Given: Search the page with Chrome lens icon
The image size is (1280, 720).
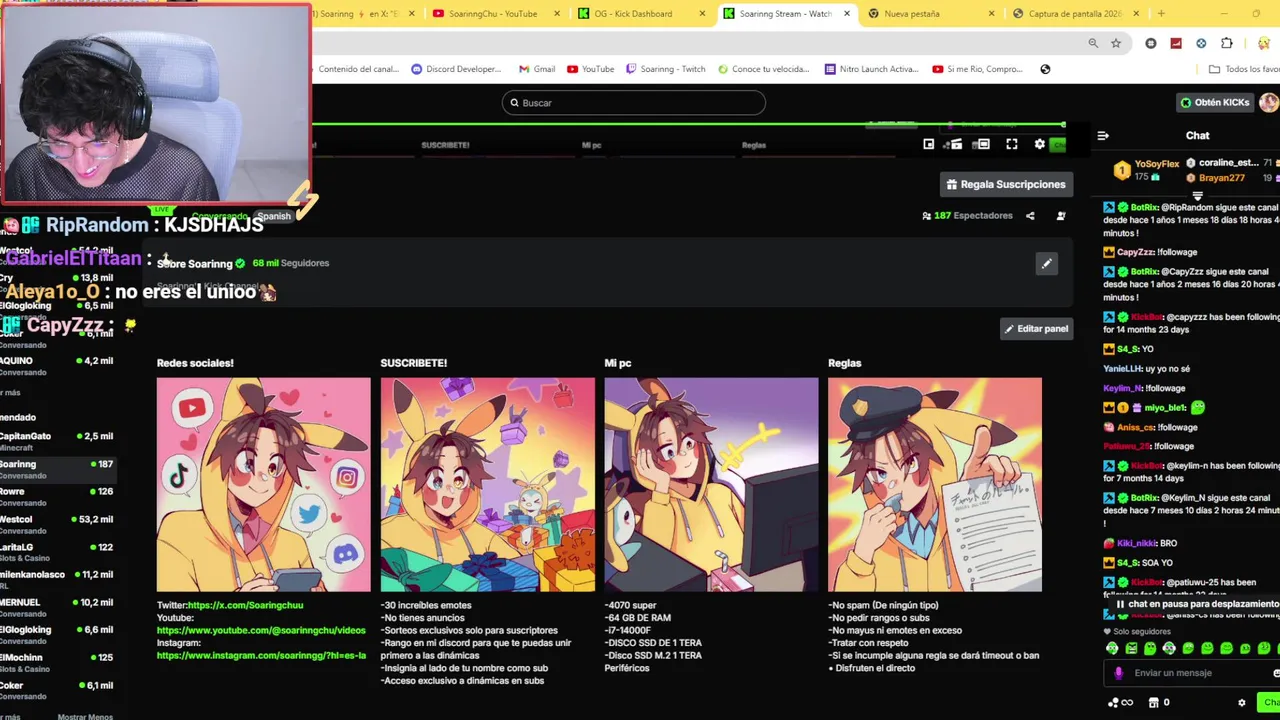Looking at the screenshot, I should tap(1093, 43).
